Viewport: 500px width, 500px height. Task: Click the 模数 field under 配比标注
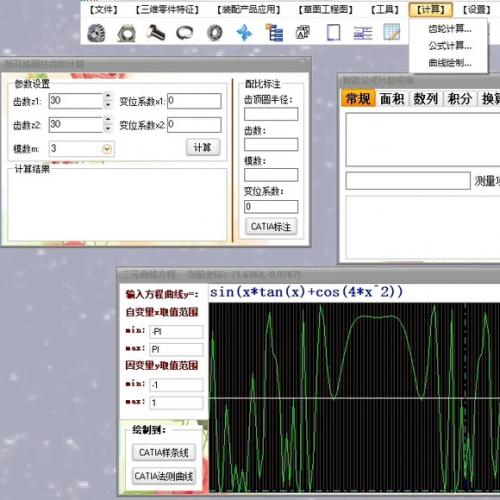point(271,175)
